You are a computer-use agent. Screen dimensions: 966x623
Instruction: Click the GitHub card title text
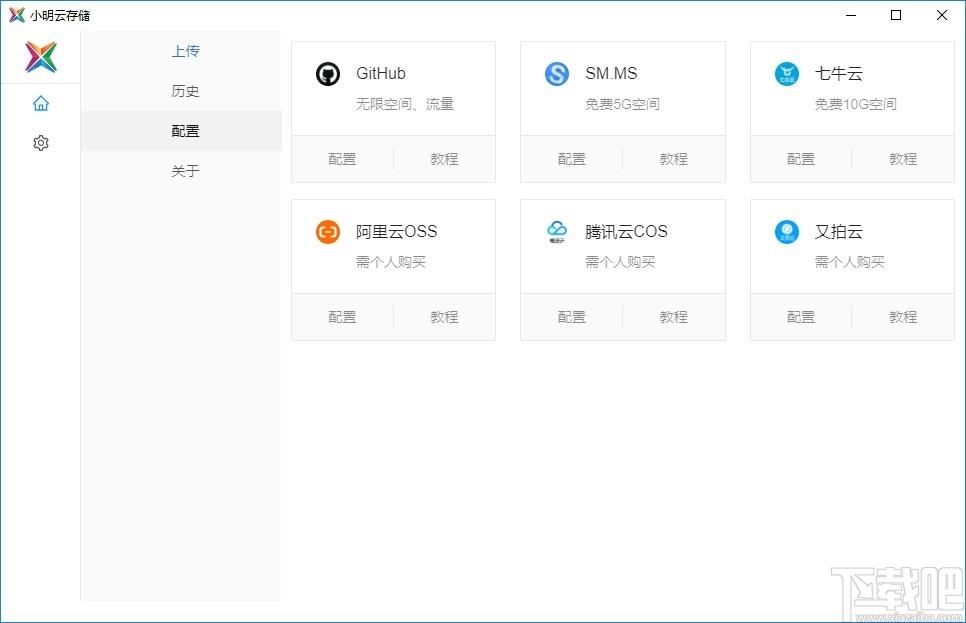381,73
